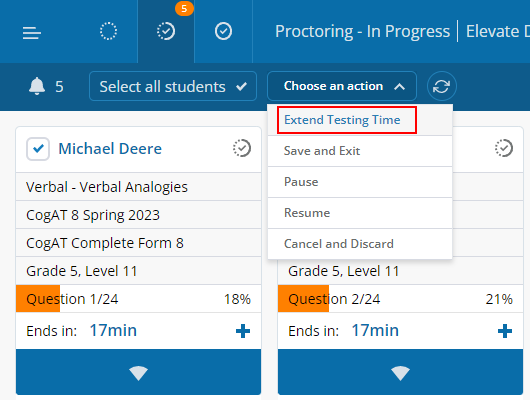Image resolution: width=530 pixels, height=400 pixels.
Task: Open the in-progress tab with badge 5
Action: (166, 31)
